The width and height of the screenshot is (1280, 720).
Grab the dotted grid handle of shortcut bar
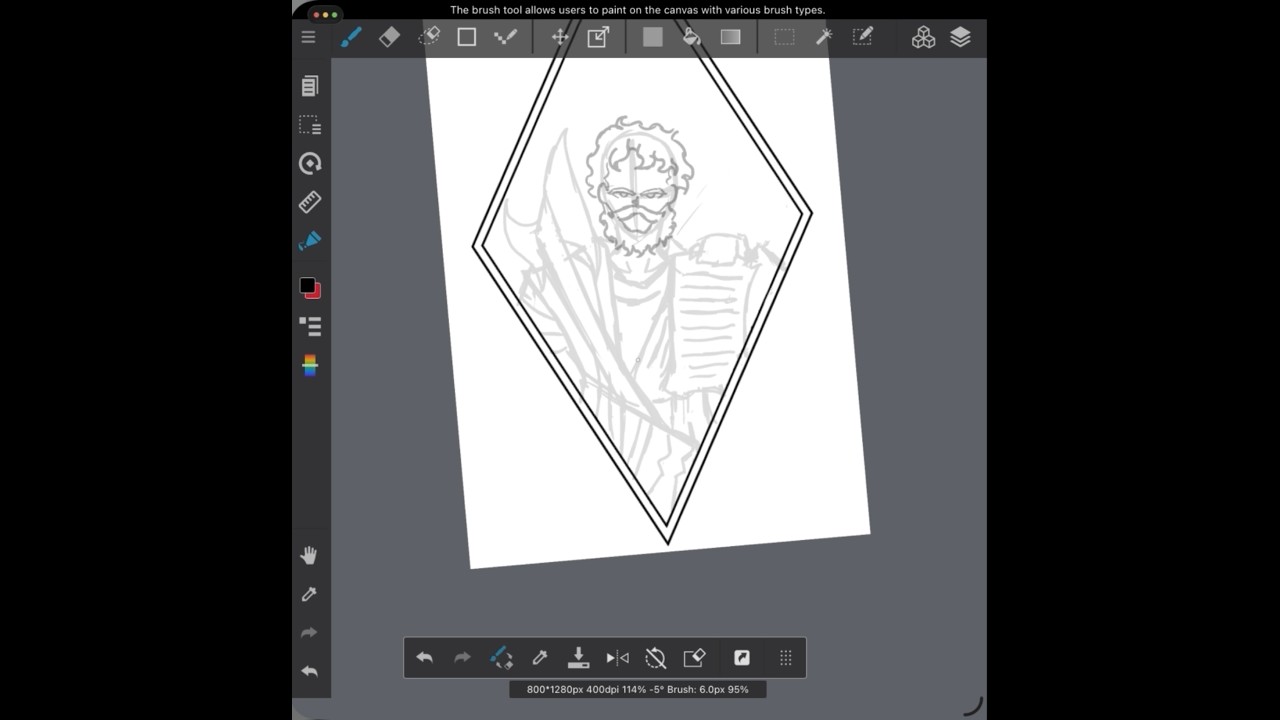(x=786, y=657)
